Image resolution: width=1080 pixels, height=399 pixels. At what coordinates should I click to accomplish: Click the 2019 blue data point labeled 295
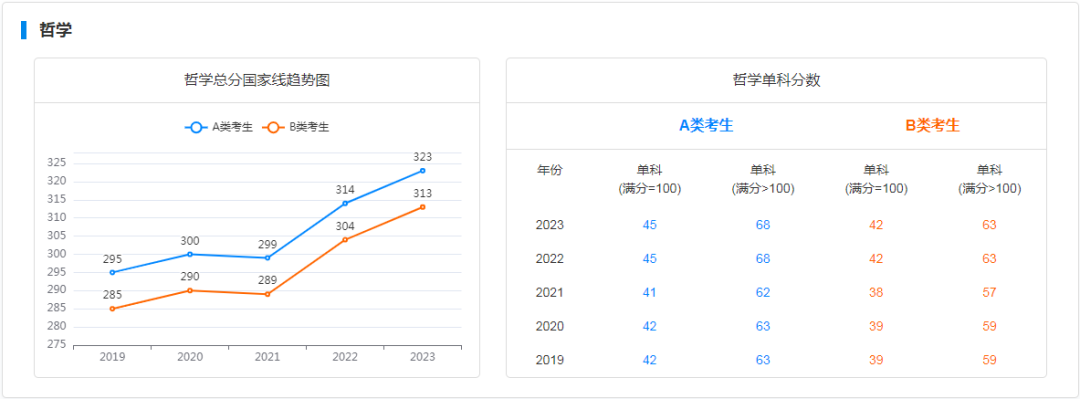pos(112,272)
